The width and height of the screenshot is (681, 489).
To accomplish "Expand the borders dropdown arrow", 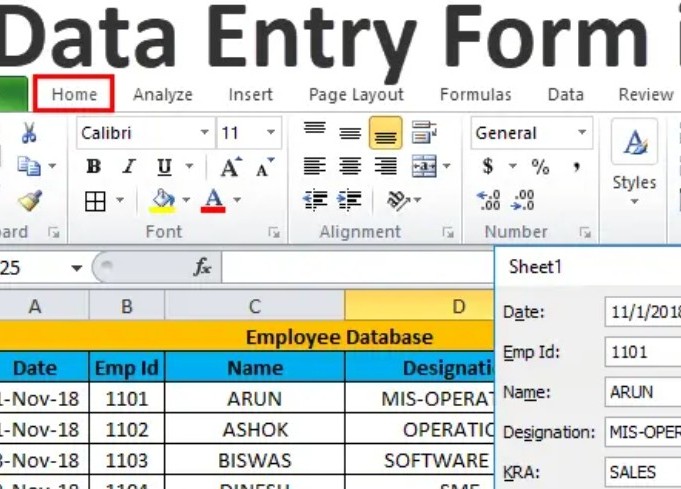I will tap(120, 201).
